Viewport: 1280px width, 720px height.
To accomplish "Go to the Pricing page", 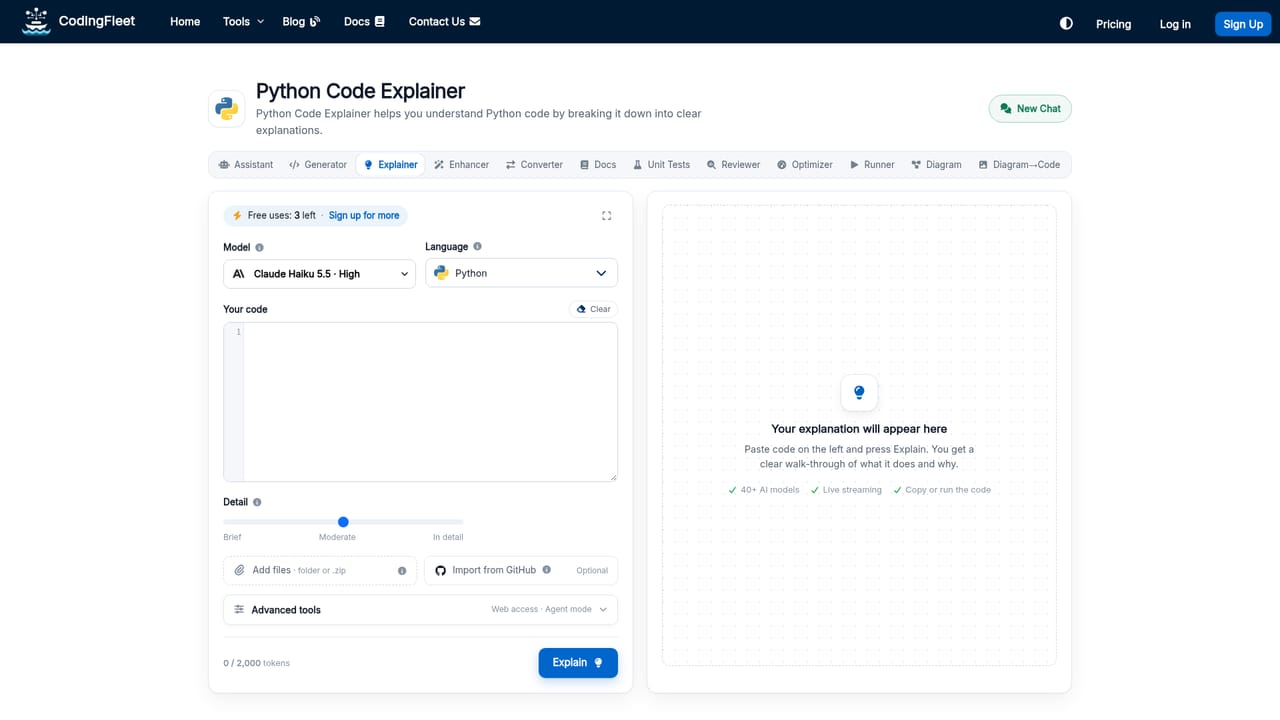I will click(x=1113, y=24).
